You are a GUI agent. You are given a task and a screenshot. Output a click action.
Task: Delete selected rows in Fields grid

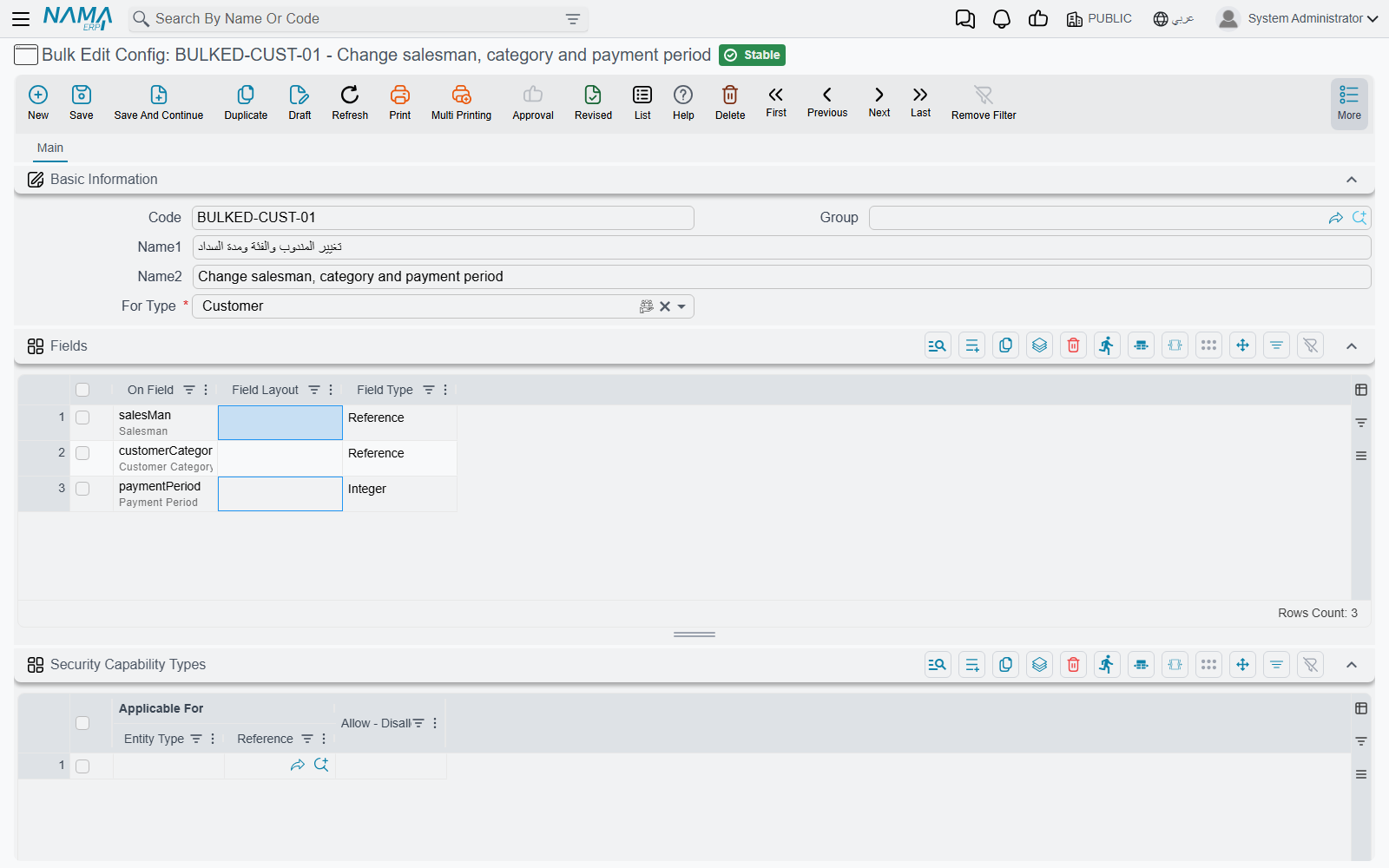[1073, 345]
